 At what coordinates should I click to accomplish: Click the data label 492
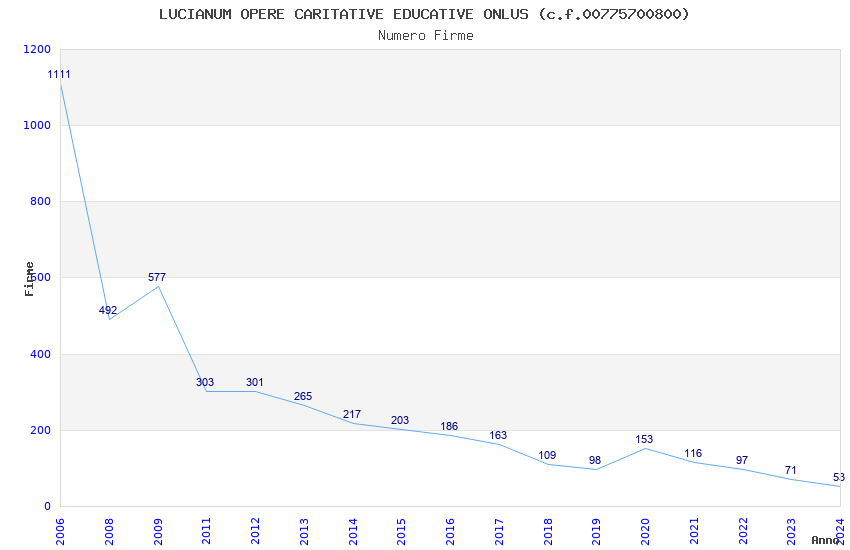point(108,310)
